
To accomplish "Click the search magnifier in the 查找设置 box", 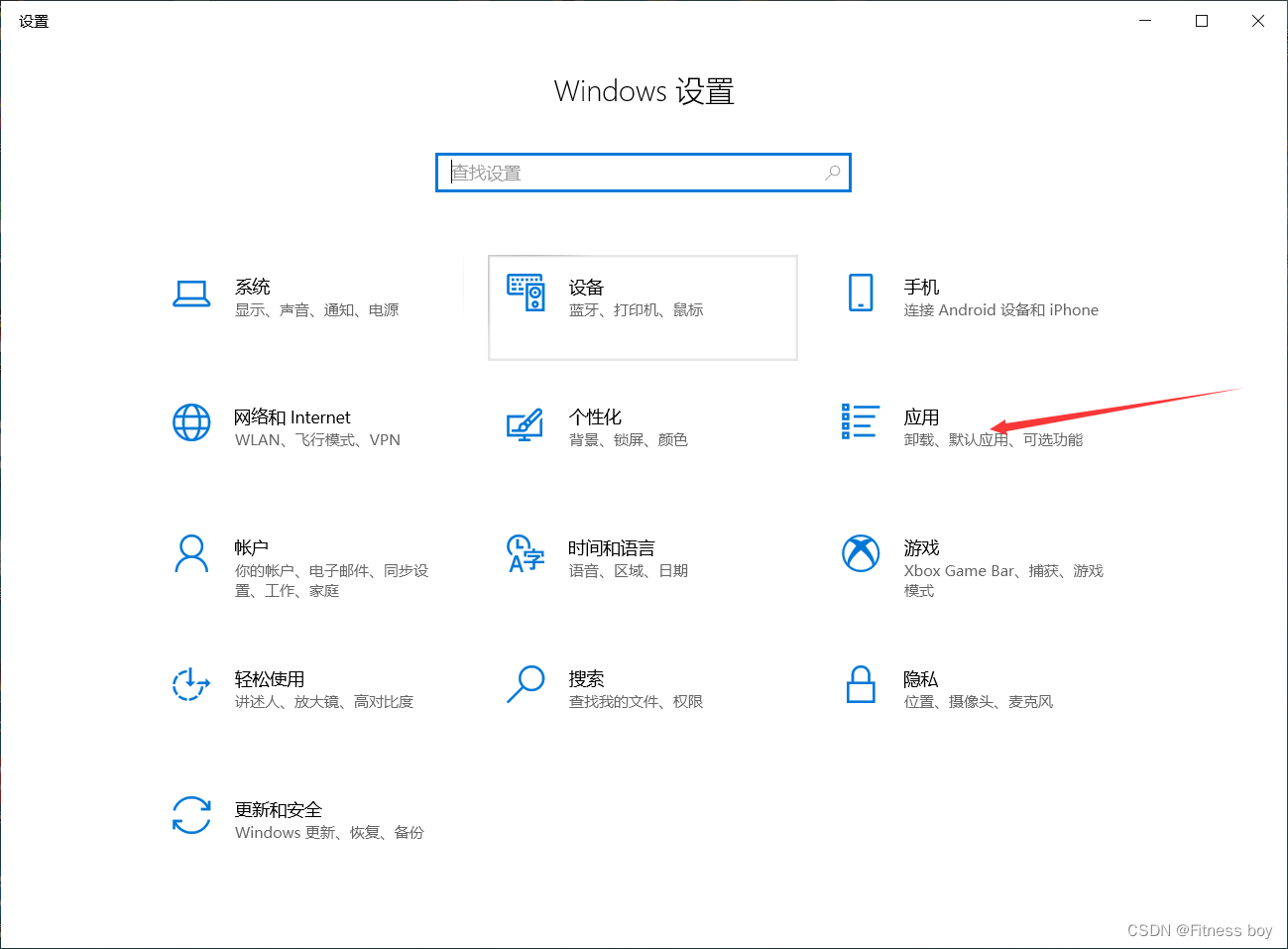I will click(833, 173).
